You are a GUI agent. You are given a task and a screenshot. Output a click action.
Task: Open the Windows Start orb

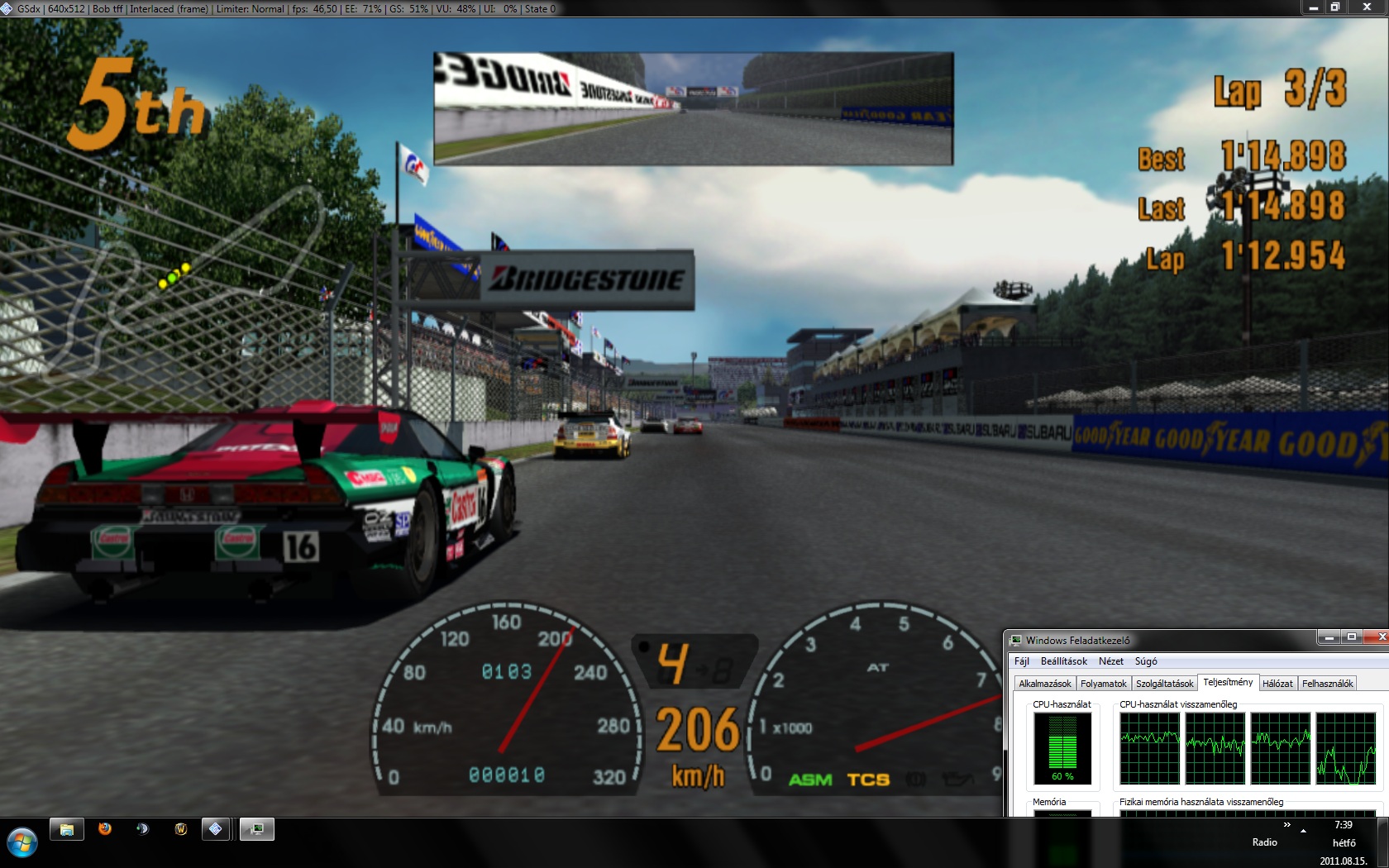coord(22,843)
